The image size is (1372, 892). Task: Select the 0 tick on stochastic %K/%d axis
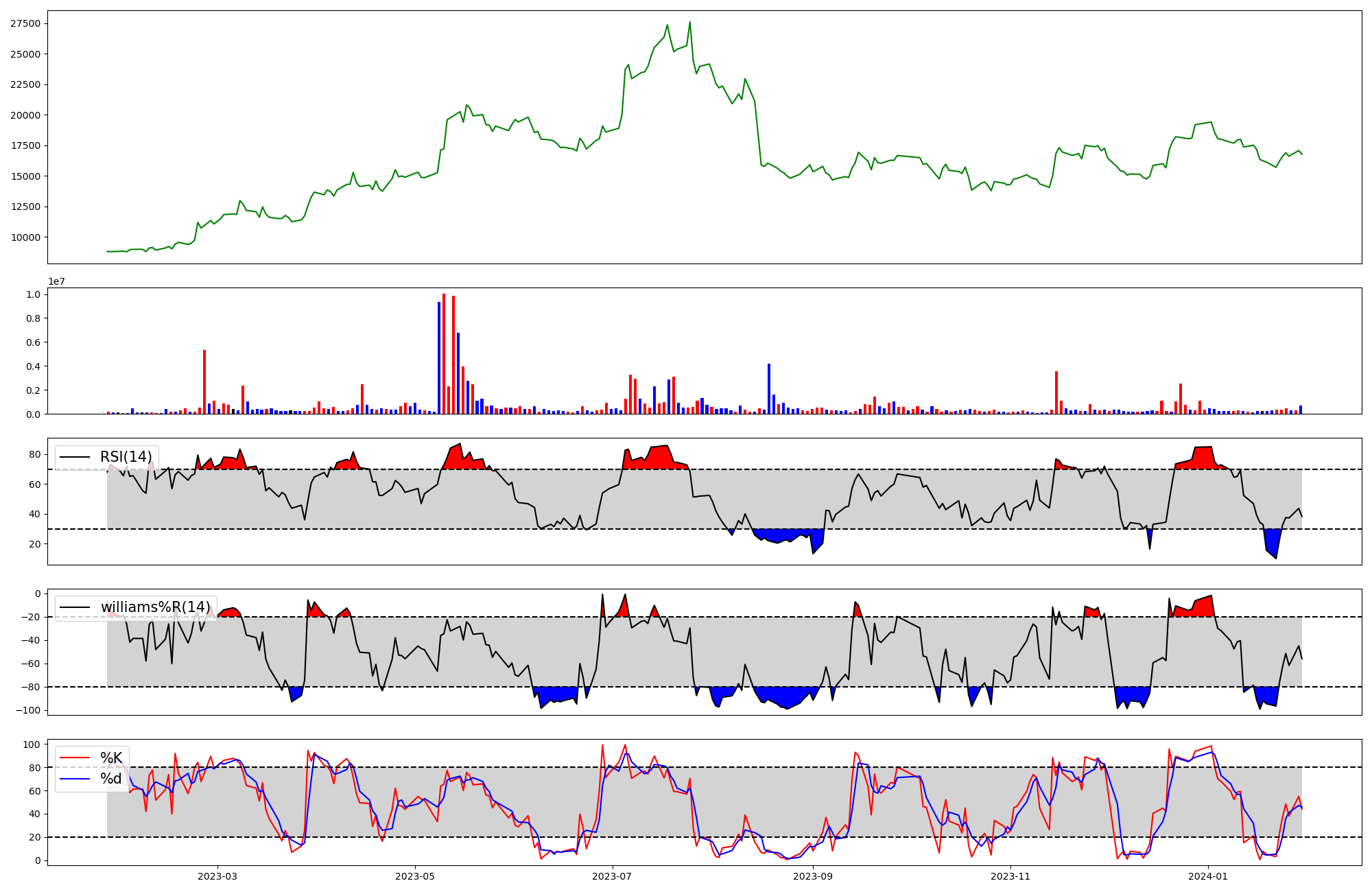(37, 861)
